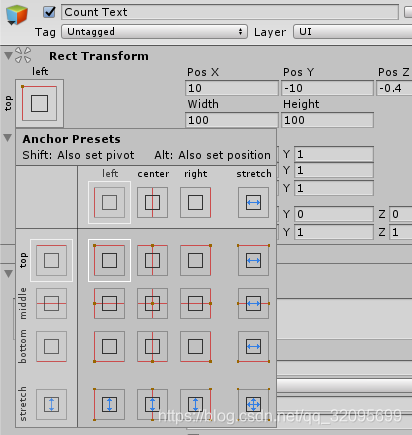The image size is (412, 435).
Task: Edit the Pos X field
Action: click(232, 88)
